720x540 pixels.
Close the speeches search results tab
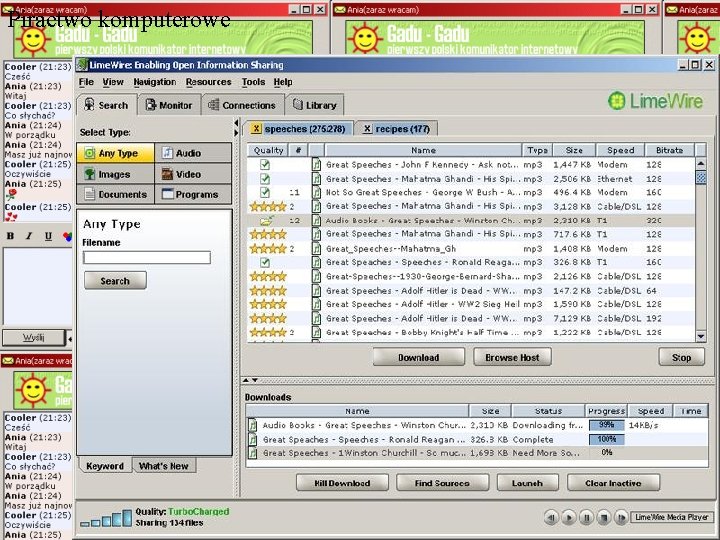256,129
